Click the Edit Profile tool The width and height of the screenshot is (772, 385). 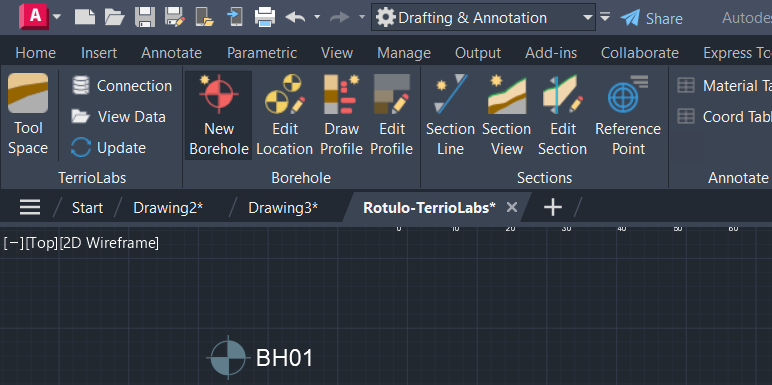(x=391, y=115)
